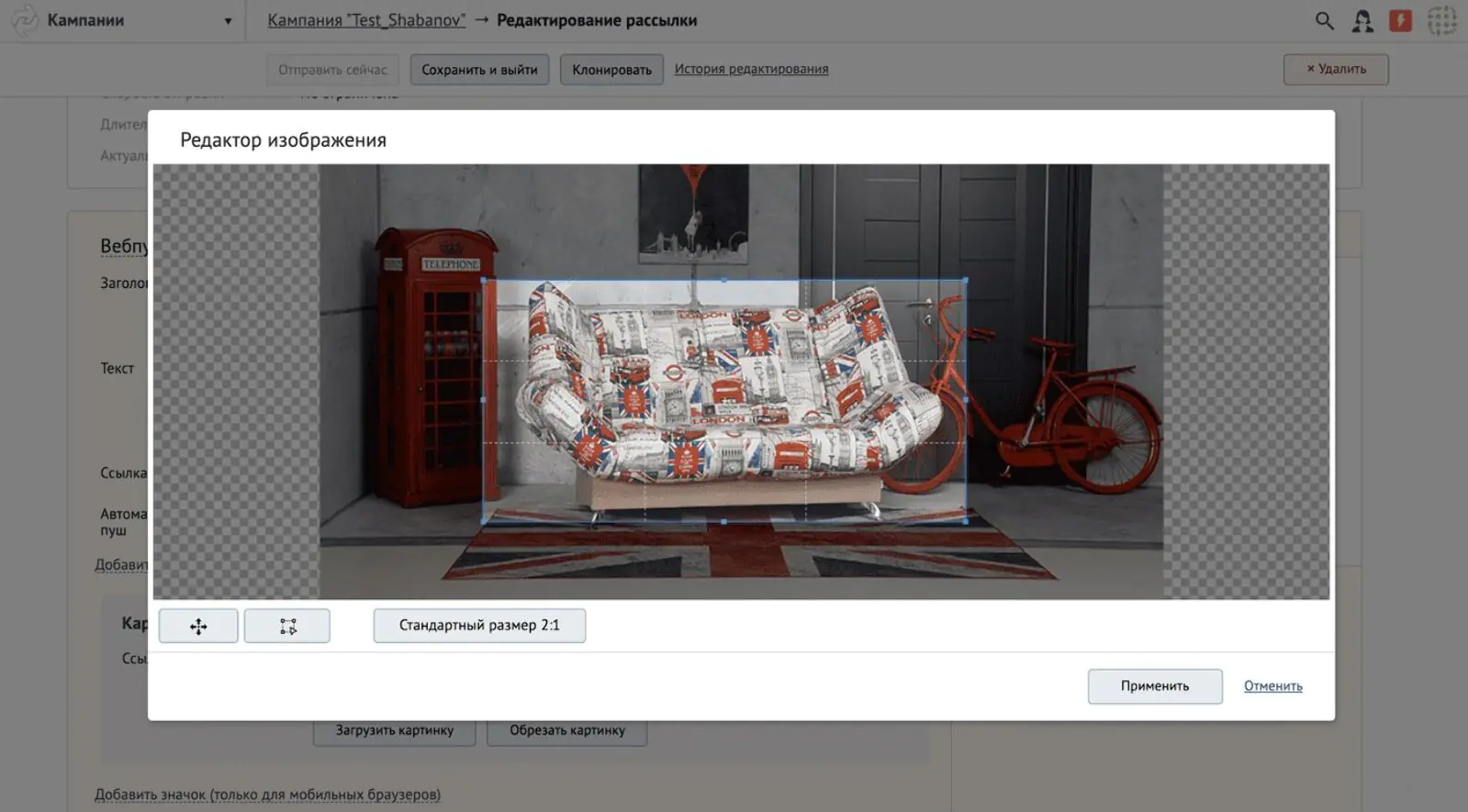Screen dimensions: 1468x812
Task: Click top-left crop selection handle
Action: [484, 281]
